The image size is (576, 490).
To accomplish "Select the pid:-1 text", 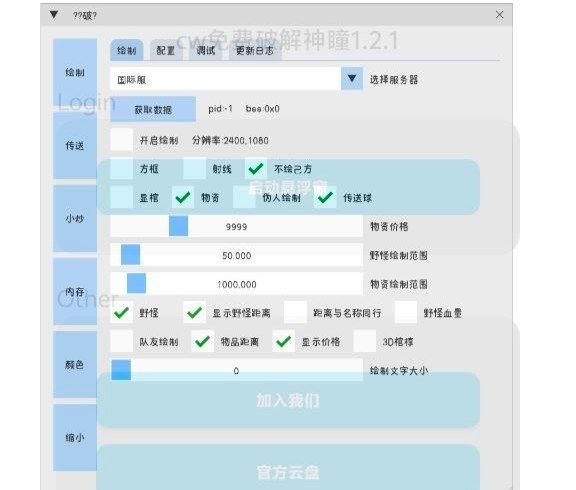I will tap(220, 109).
